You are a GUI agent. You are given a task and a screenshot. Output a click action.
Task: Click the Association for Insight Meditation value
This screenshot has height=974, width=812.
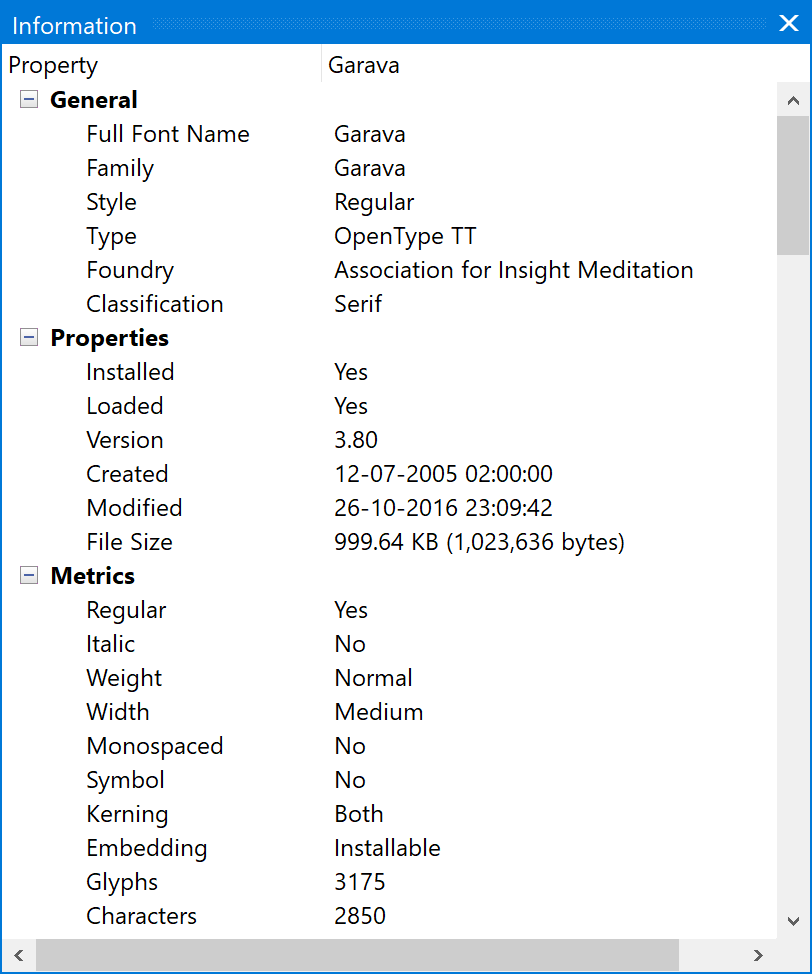514,270
